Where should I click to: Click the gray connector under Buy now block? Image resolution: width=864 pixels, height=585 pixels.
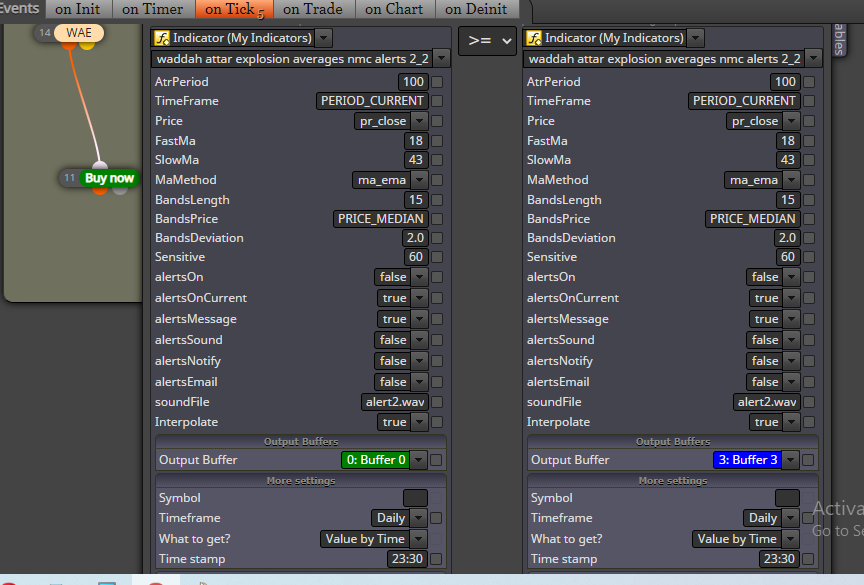coord(120,191)
